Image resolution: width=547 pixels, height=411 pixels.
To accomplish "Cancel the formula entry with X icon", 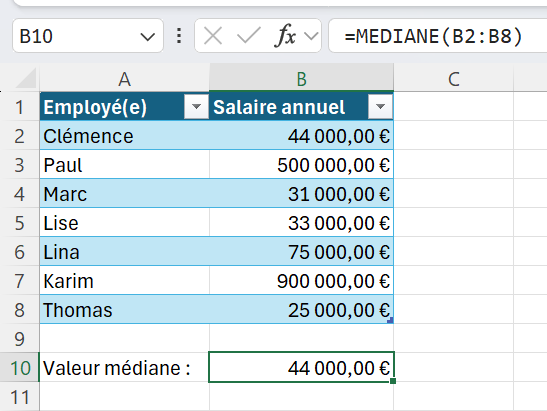I will click(x=213, y=36).
